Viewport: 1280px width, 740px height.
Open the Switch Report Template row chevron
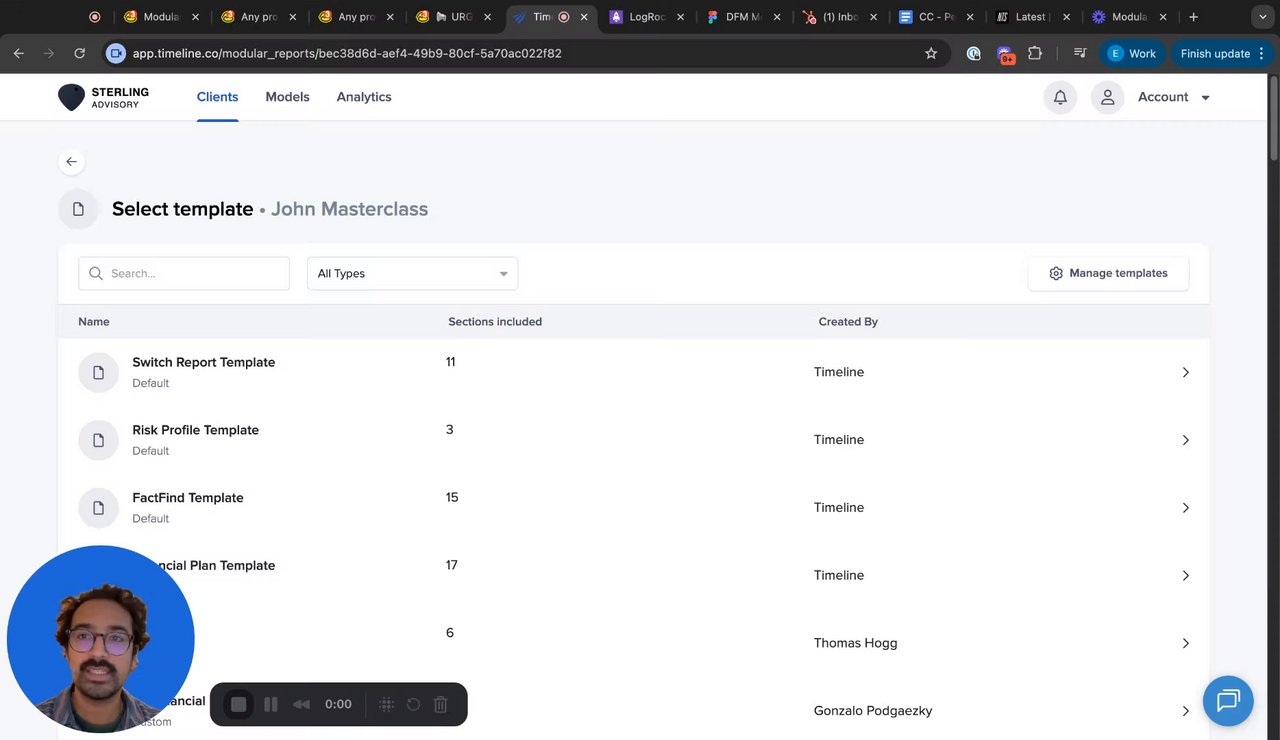click(1185, 372)
